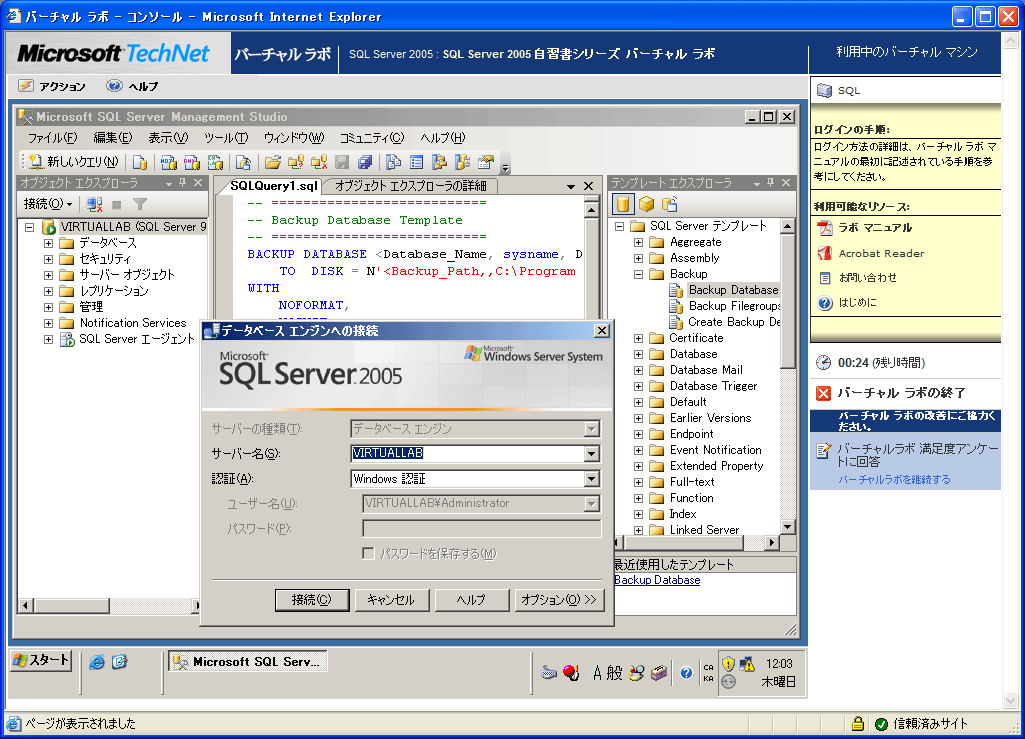Click the Filter funnel icon in Object Explorer
Screen dimensions: 1025x739
click(139, 205)
